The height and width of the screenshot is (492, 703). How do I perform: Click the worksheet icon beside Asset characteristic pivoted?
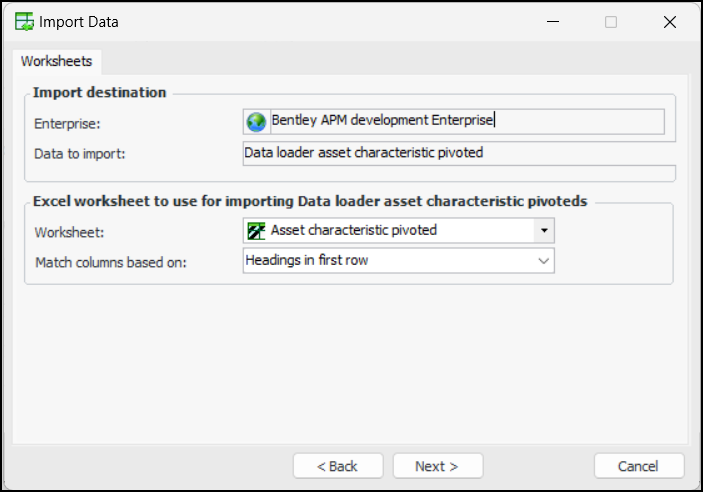[x=256, y=230]
